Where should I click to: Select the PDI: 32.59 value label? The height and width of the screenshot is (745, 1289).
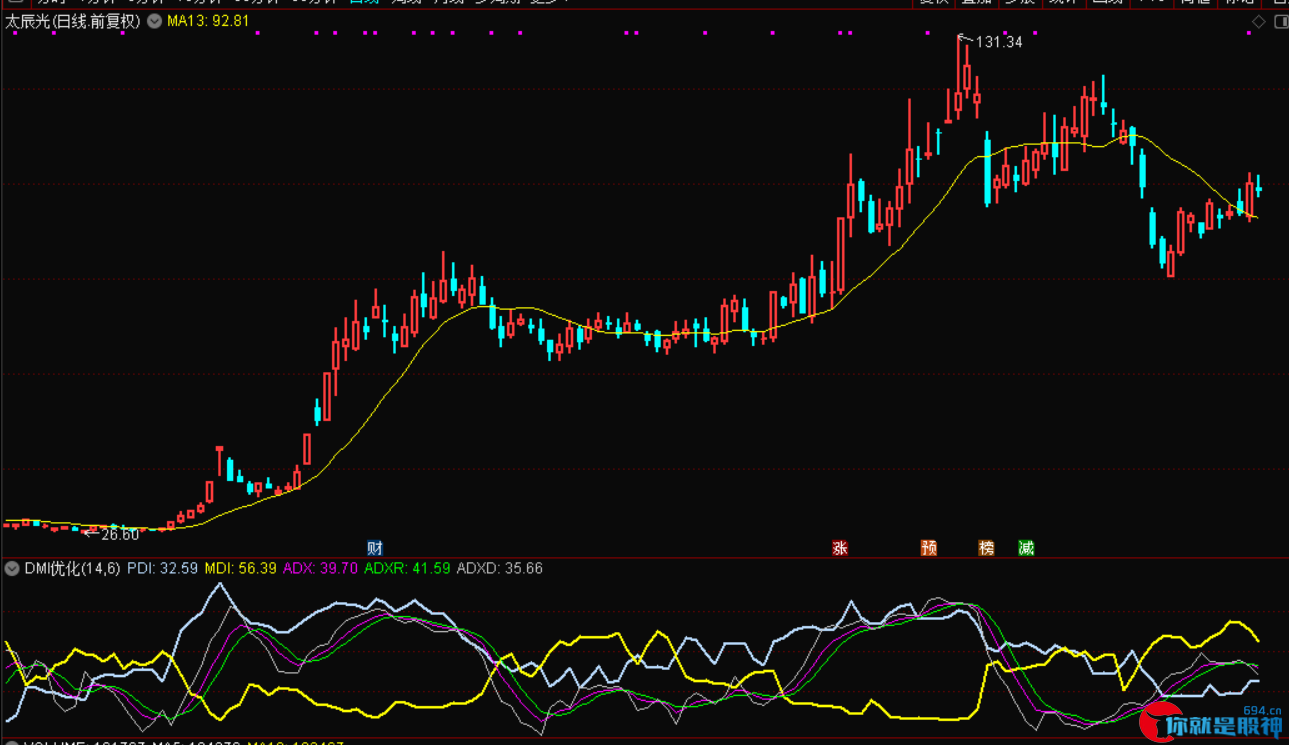(x=163, y=569)
